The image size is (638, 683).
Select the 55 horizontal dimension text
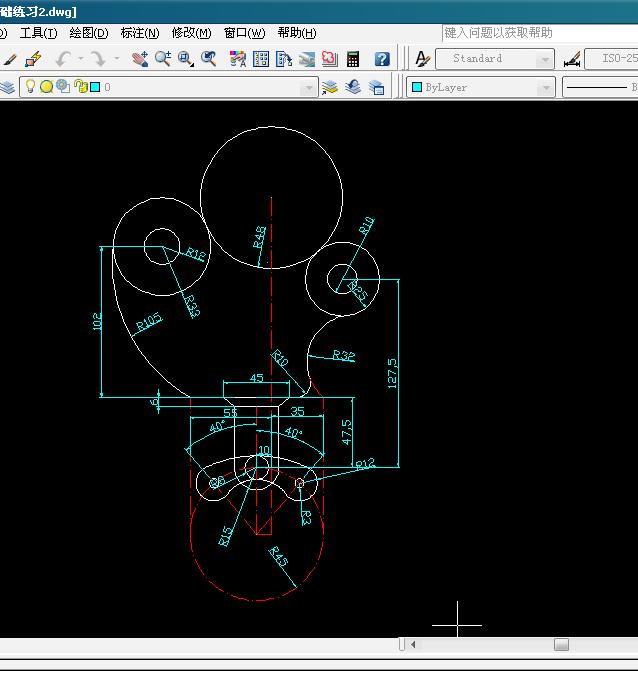click(230, 412)
